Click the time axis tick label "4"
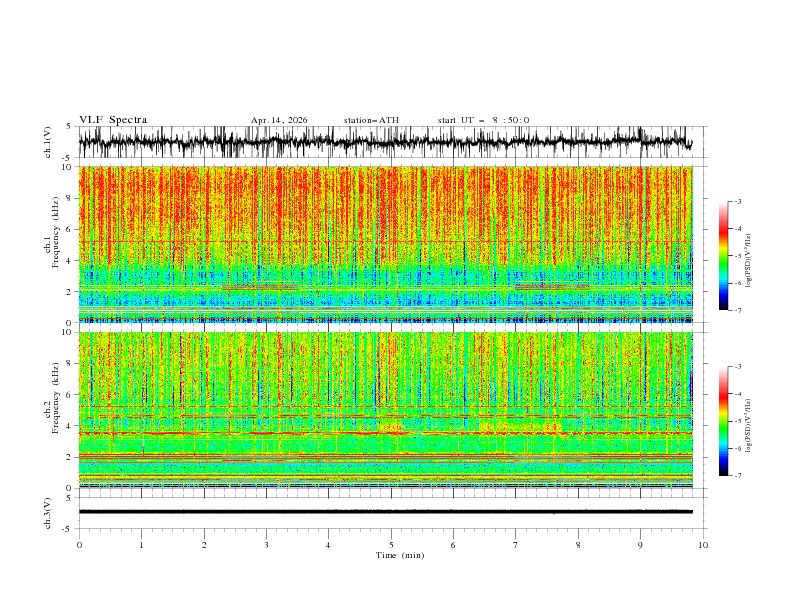 [328, 545]
